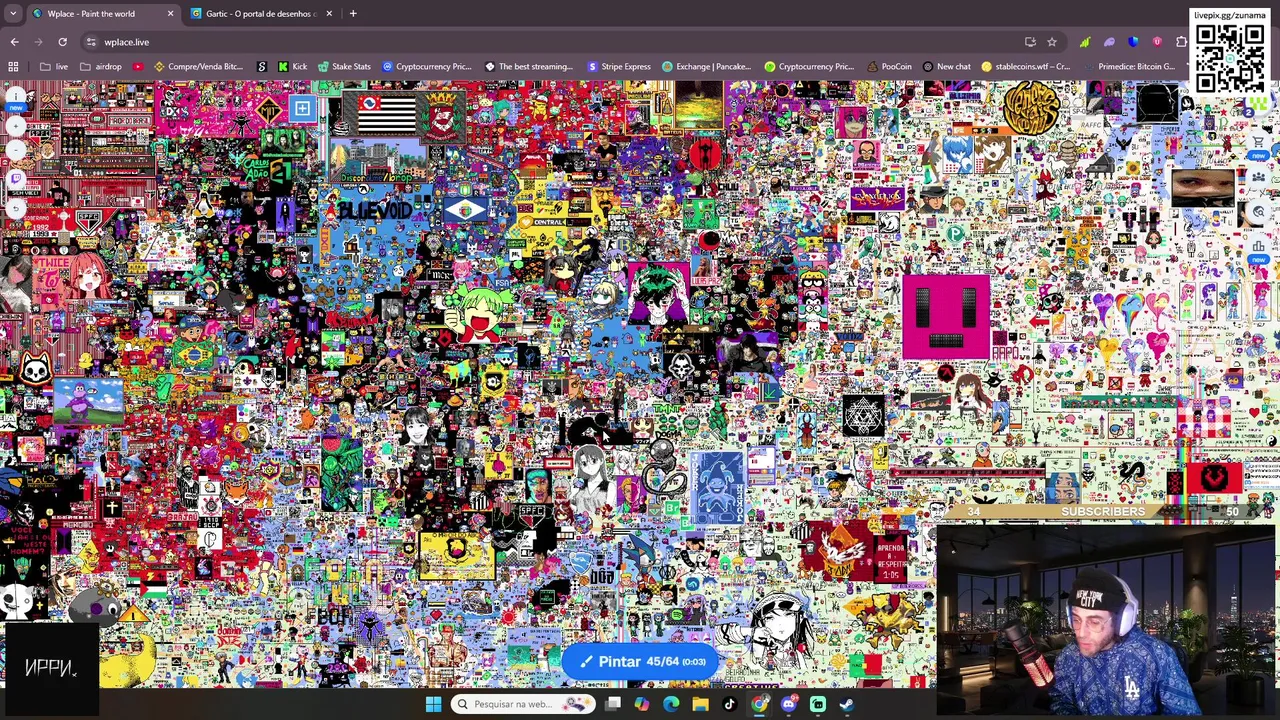Screen dimensions: 1280x720
Task: Bookmark this page with the star icon
Action: tap(1051, 42)
